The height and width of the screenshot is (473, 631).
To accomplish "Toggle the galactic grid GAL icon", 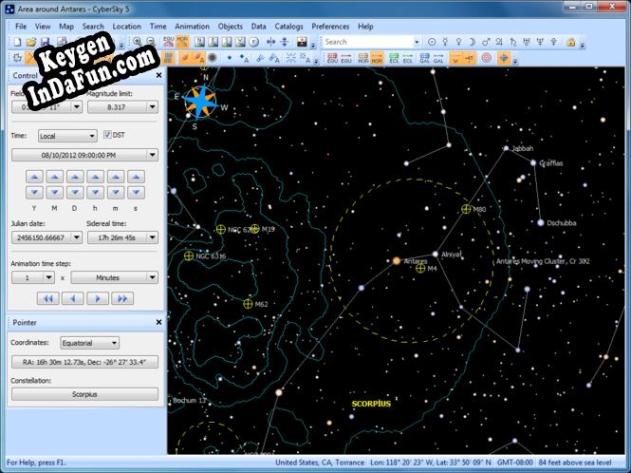I will (x=425, y=58).
